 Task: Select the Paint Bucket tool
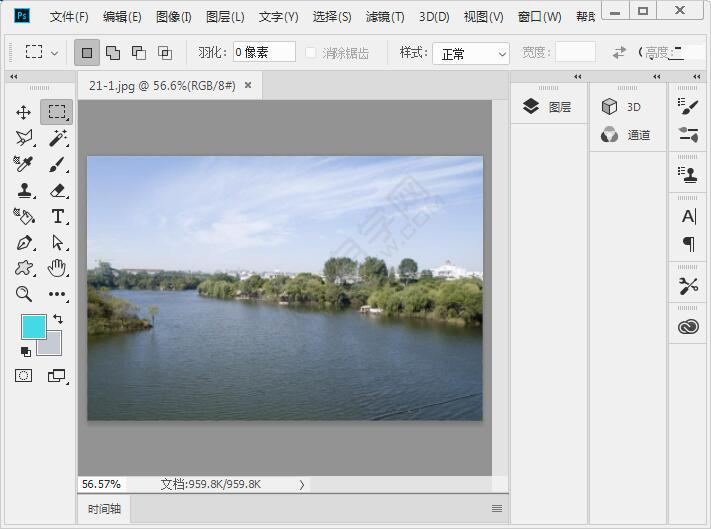[x=24, y=216]
